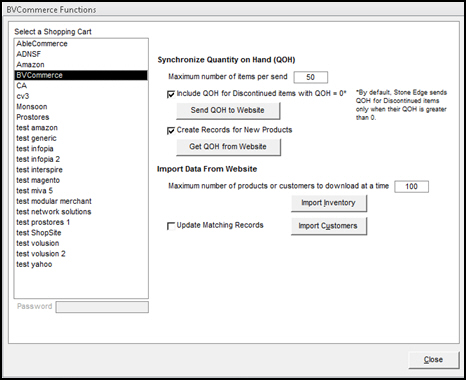Image resolution: width=466 pixels, height=380 pixels.
Task: Select Prostores shopping cart
Action: click(x=81, y=117)
